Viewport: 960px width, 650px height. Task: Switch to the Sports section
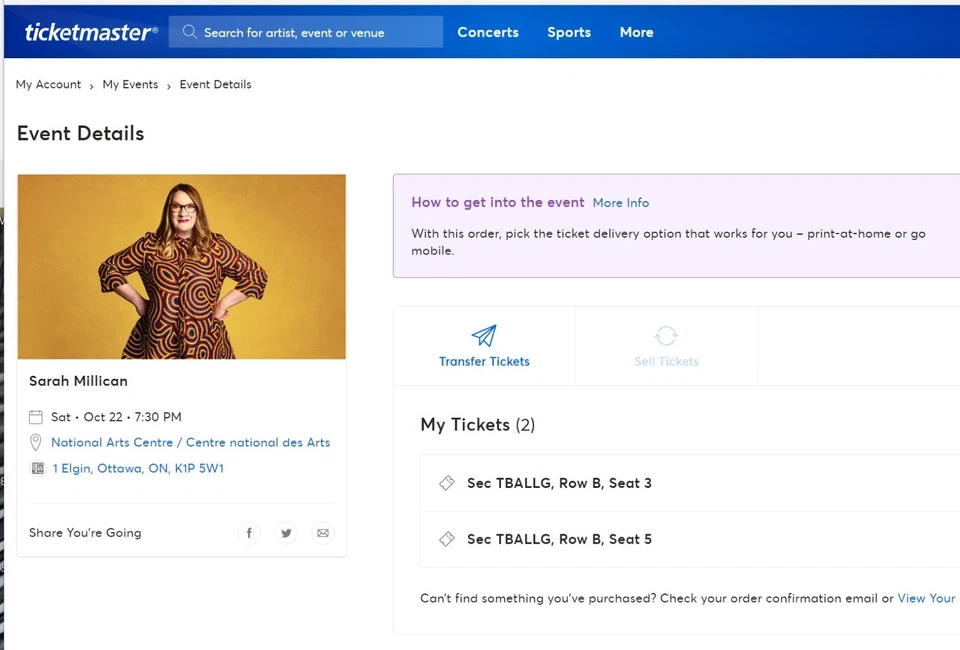click(x=569, y=32)
